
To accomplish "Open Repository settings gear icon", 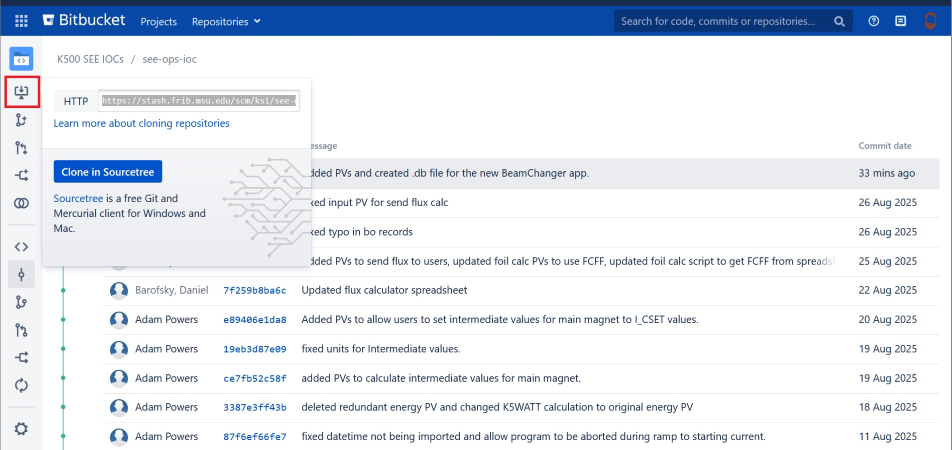I will (x=21, y=429).
